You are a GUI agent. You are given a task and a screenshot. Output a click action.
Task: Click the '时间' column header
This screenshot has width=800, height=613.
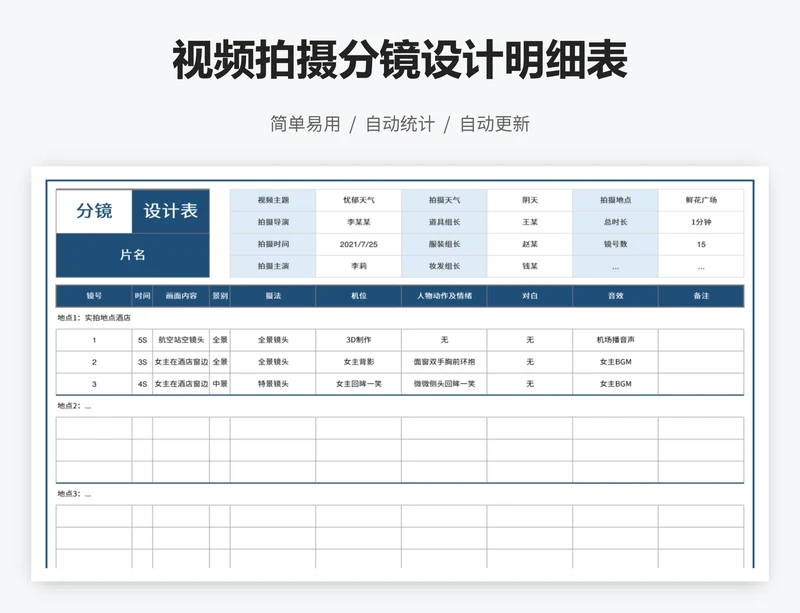(142, 296)
